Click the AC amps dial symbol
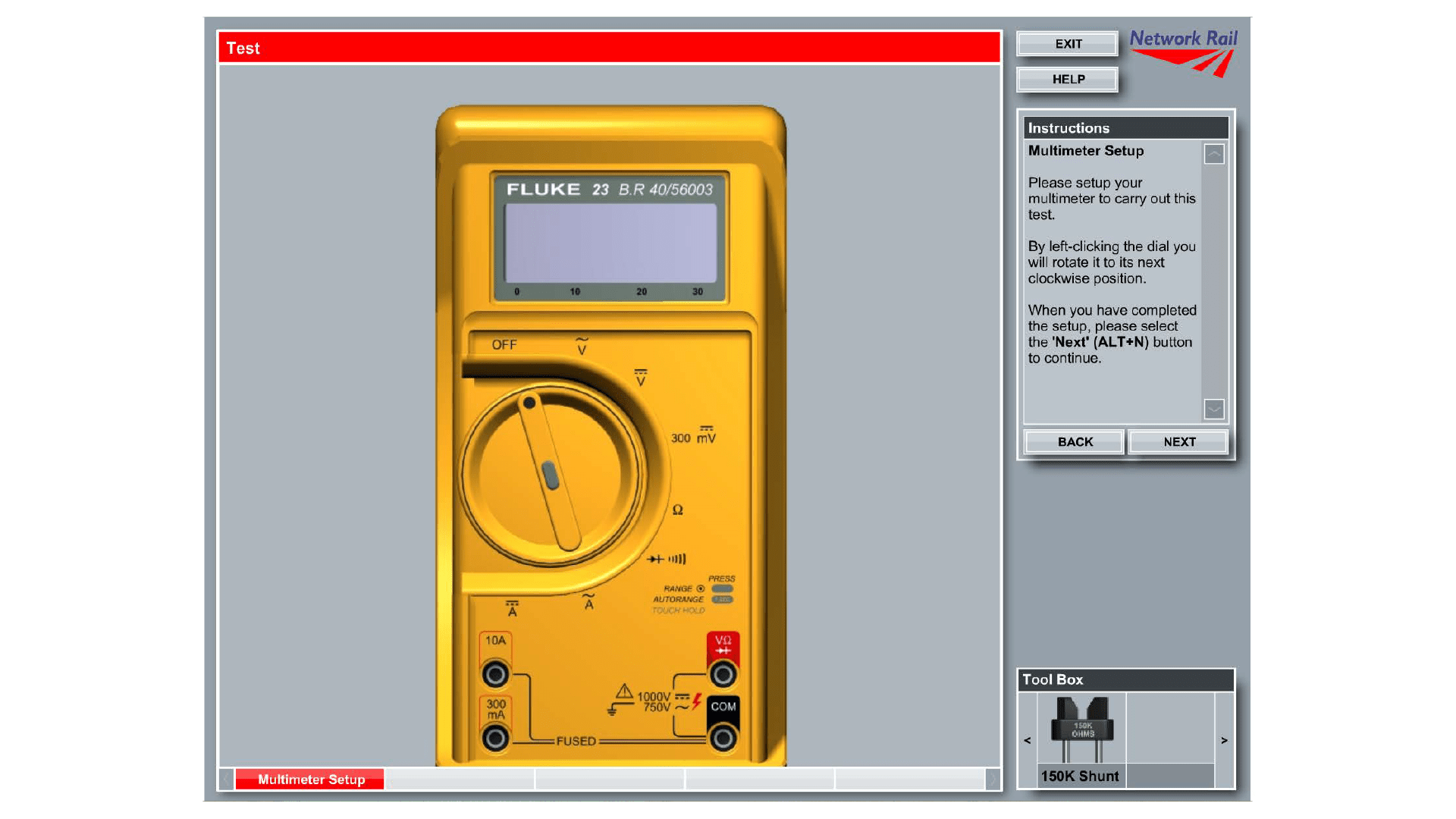The height and width of the screenshot is (819, 1456). click(x=588, y=602)
